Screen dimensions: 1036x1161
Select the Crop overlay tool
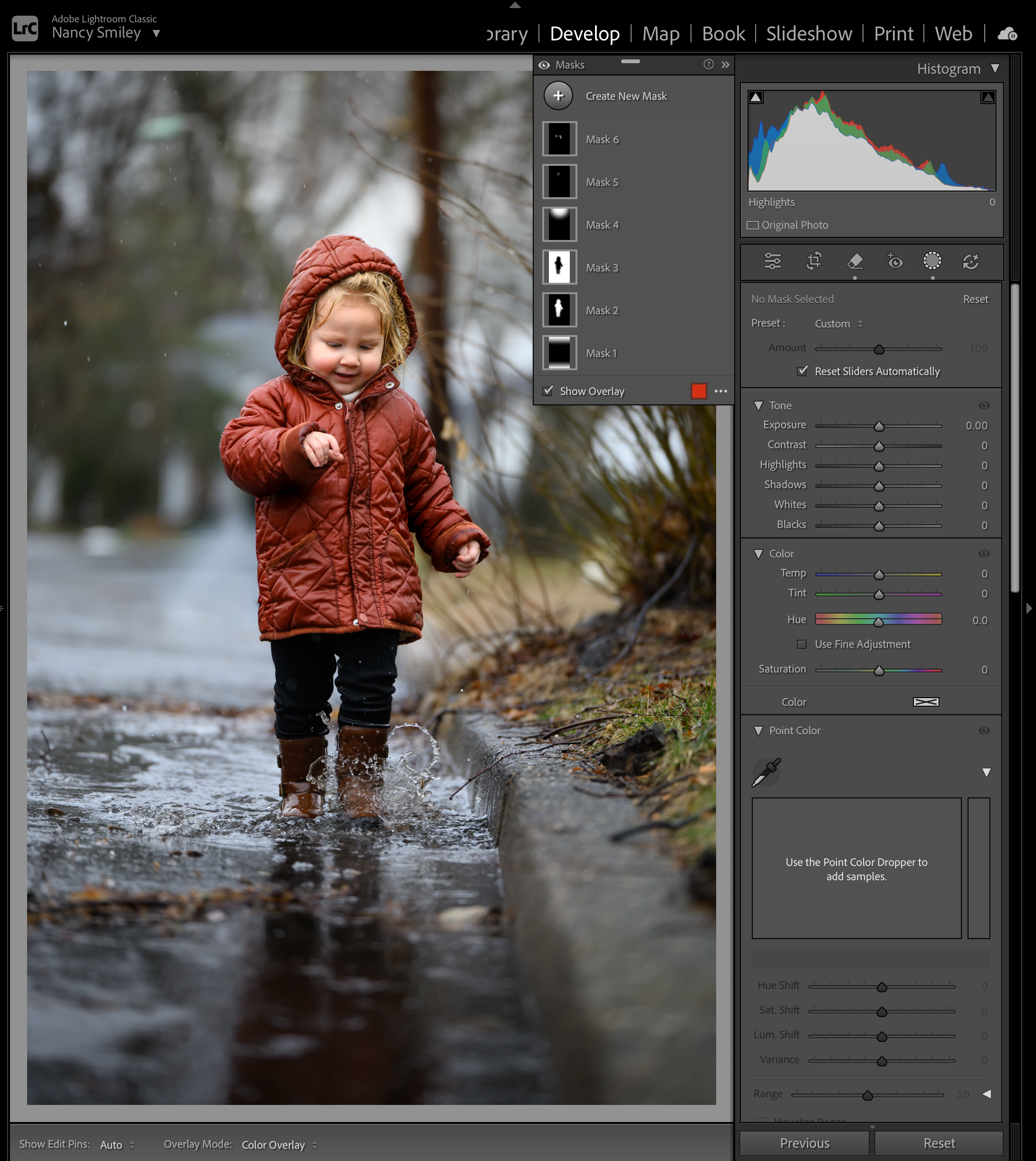pos(814,261)
